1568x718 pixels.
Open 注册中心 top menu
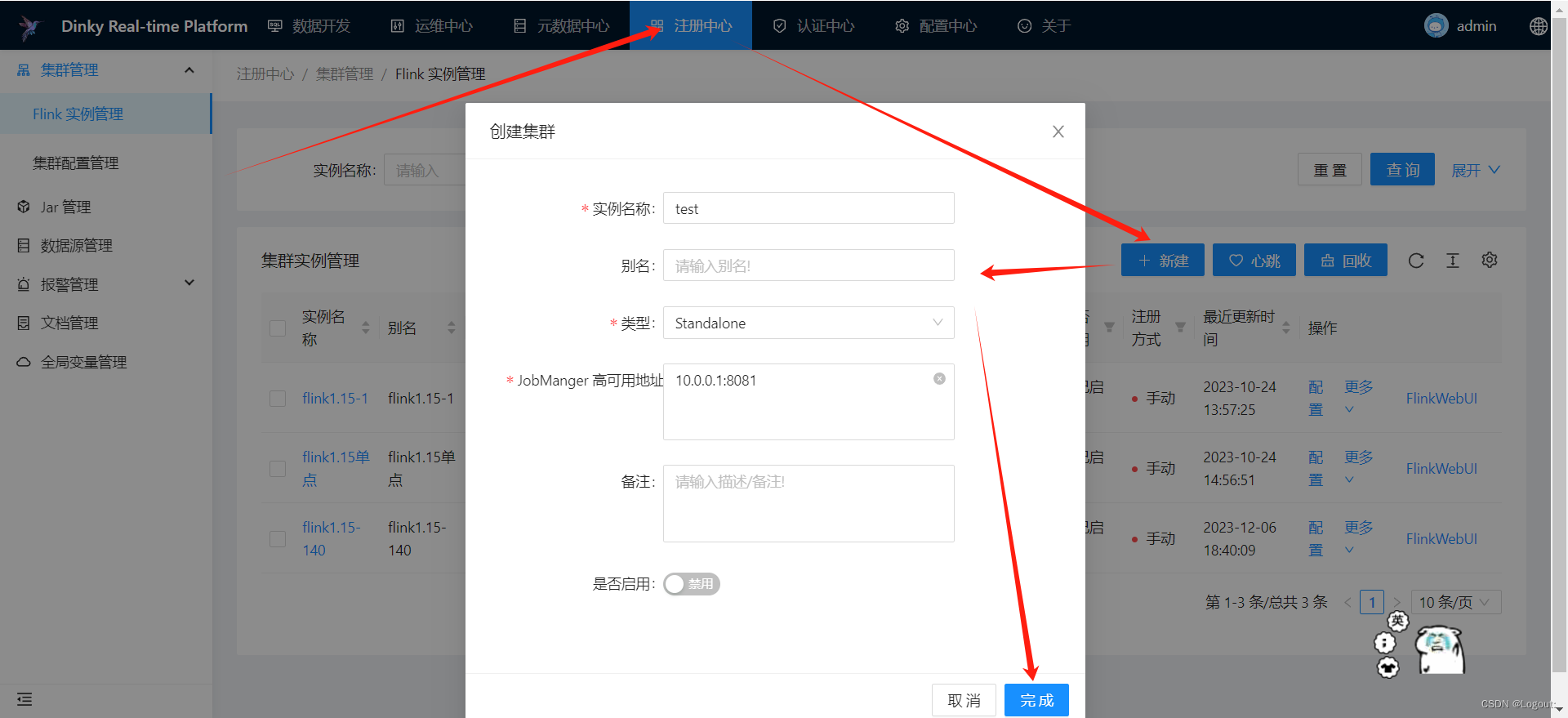point(691,26)
